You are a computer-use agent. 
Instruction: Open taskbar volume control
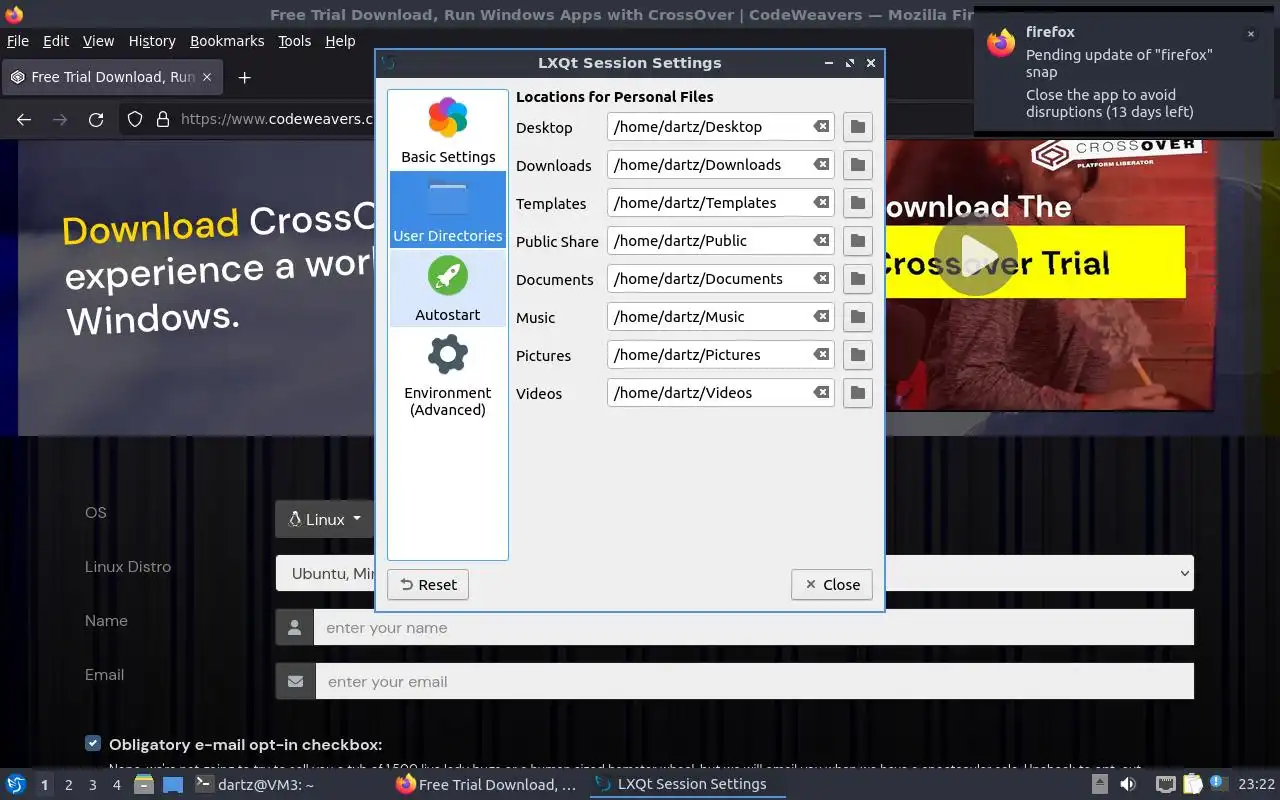click(x=1128, y=785)
